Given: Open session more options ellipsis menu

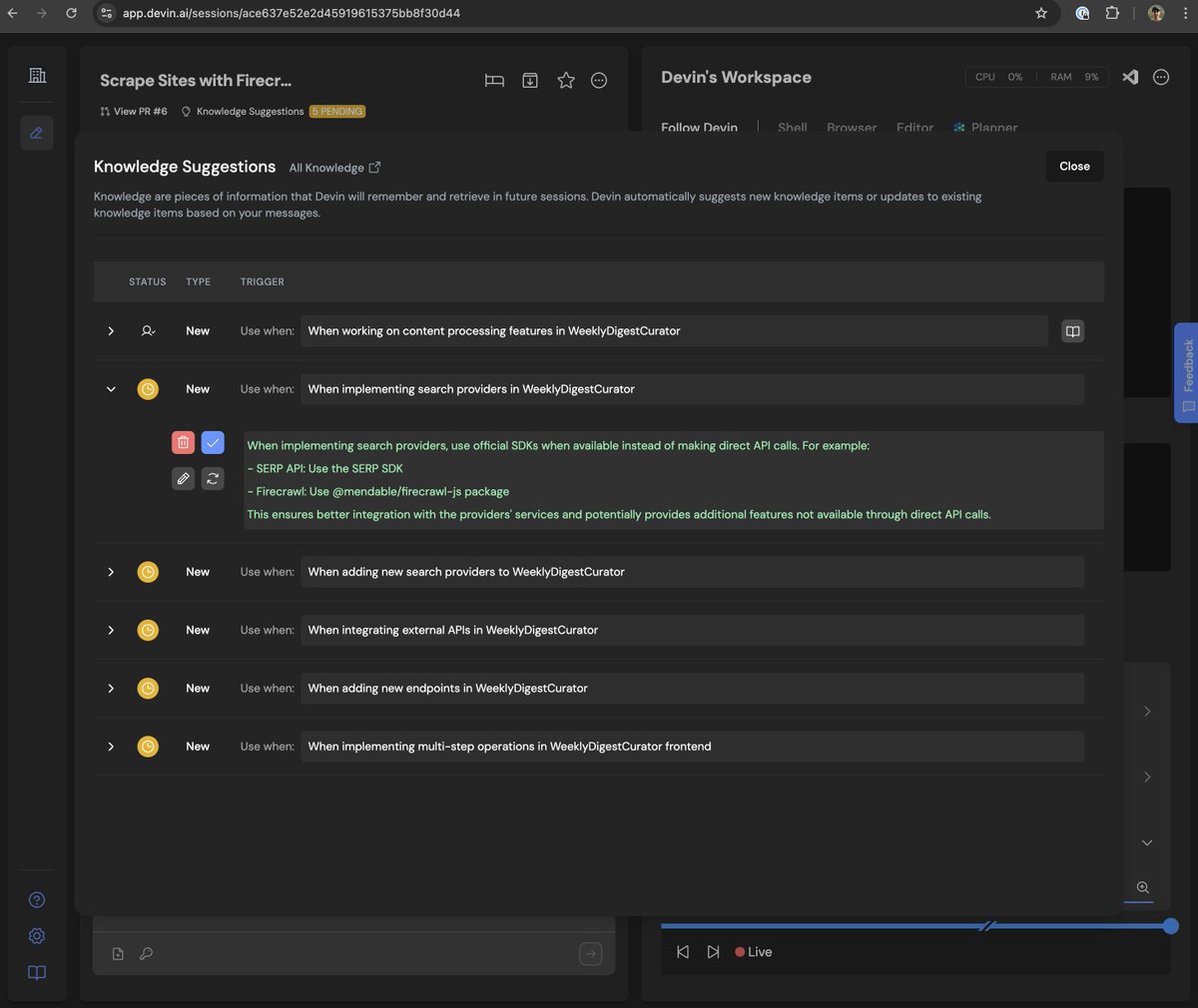Looking at the screenshot, I should tap(599, 81).
